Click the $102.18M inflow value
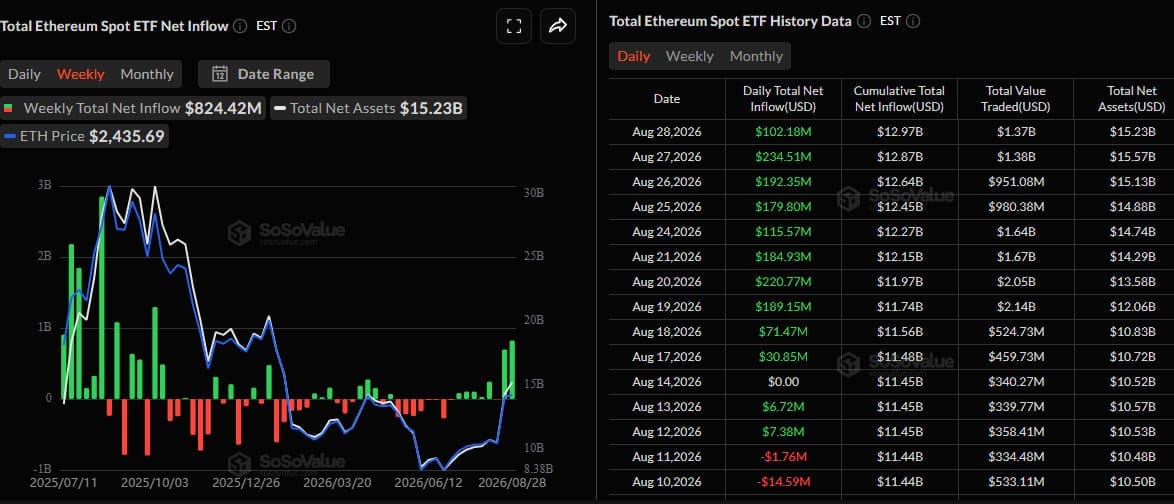Image resolution: width=1174 pixels, height=504 pixels. click(783, 132)
